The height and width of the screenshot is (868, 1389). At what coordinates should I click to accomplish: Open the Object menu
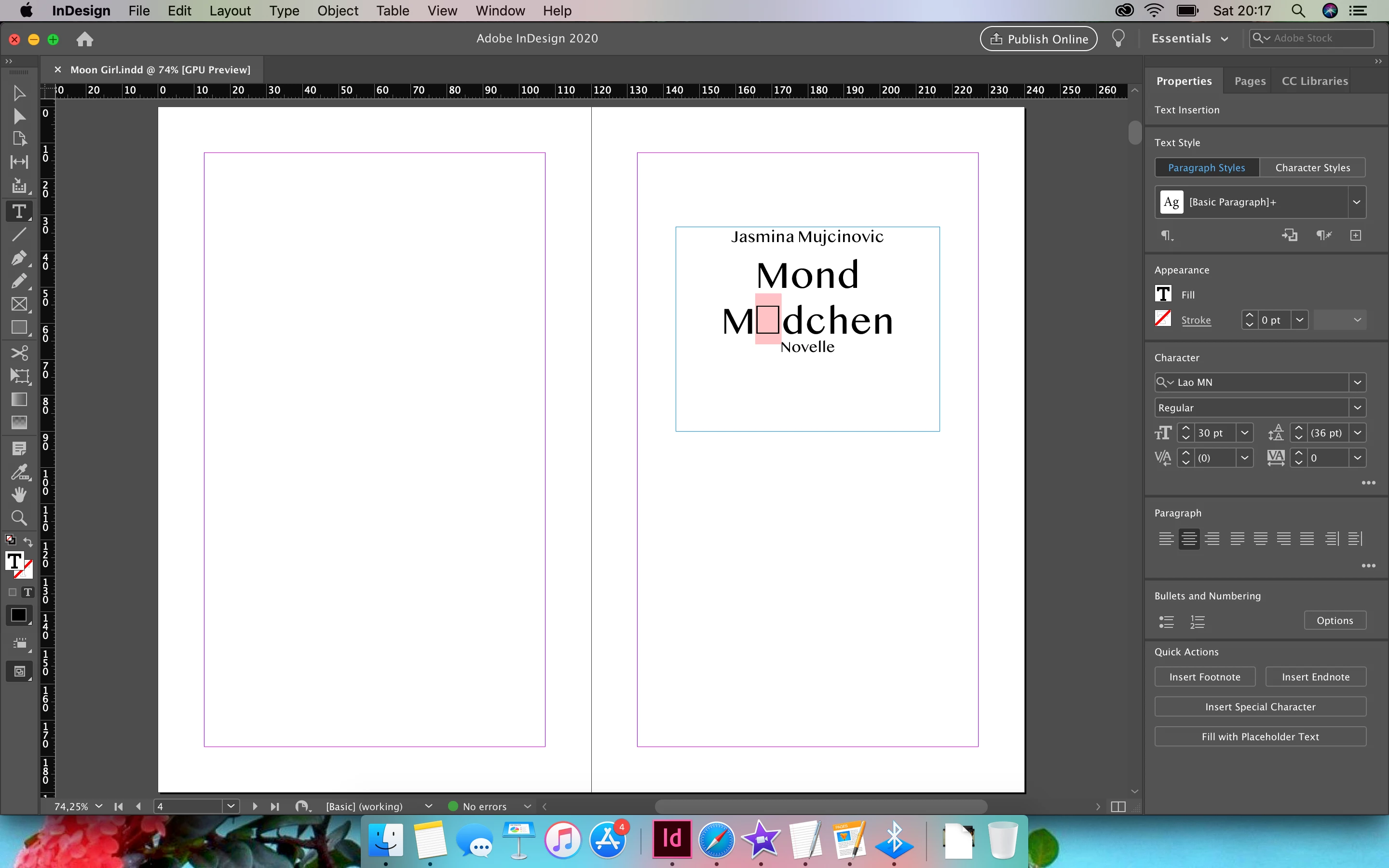pyautogui.click(x=338, y=11)
